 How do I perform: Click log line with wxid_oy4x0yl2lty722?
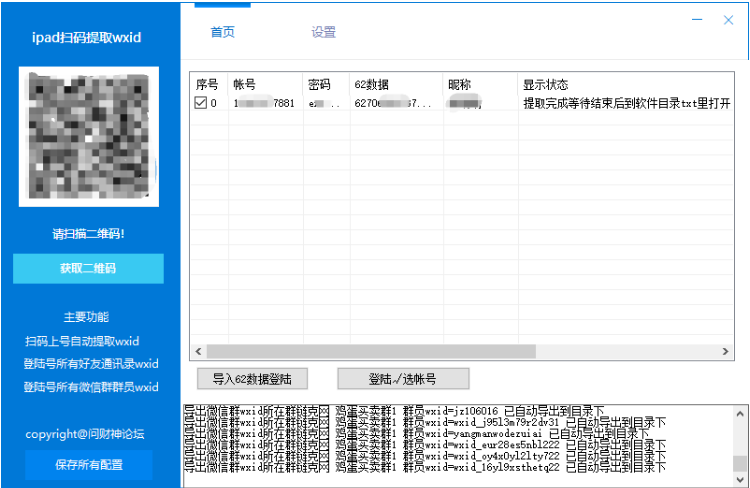(x=425, y=456)
